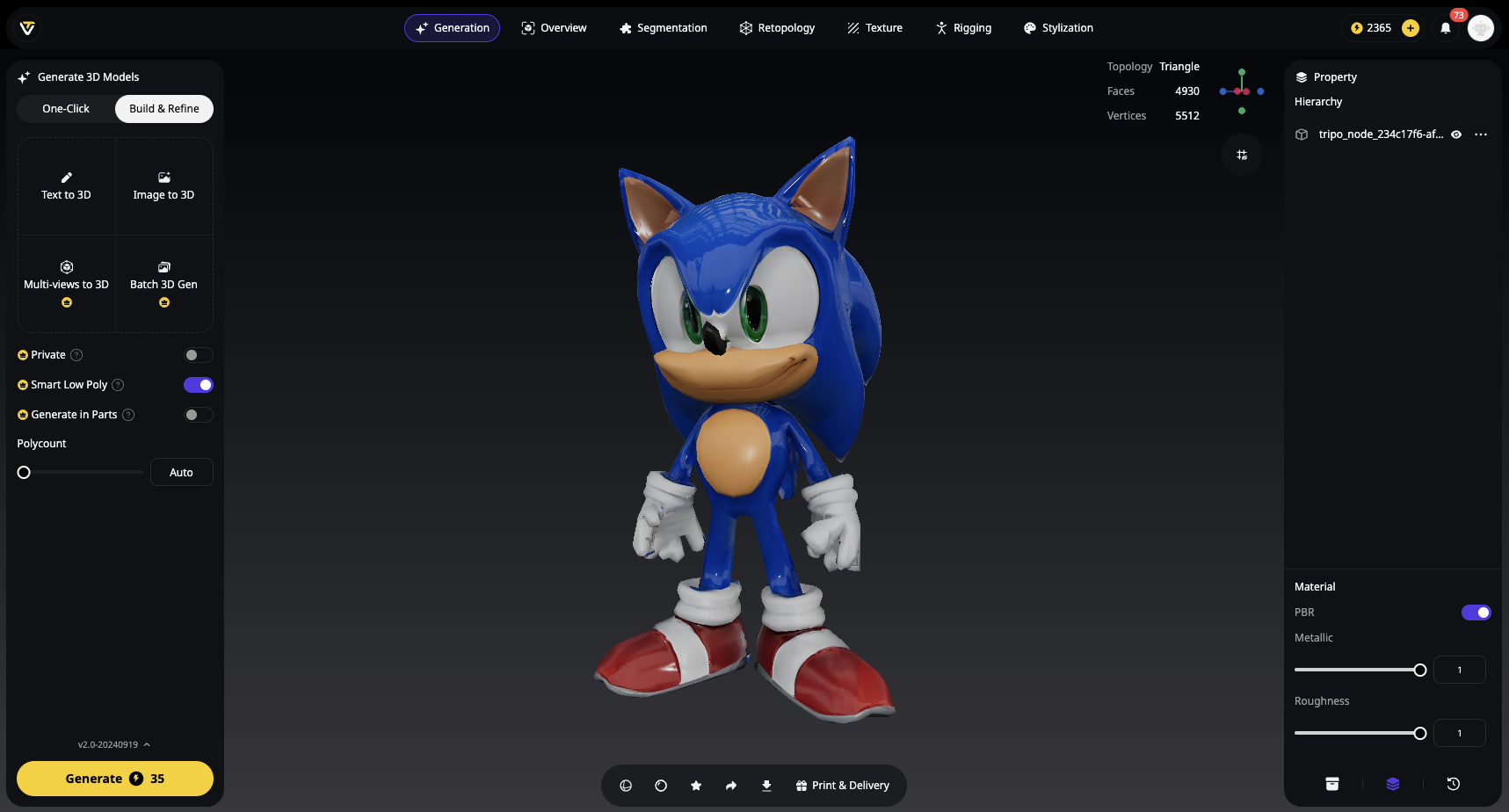Click the Polycount slider handle

(x=24, y=472)
